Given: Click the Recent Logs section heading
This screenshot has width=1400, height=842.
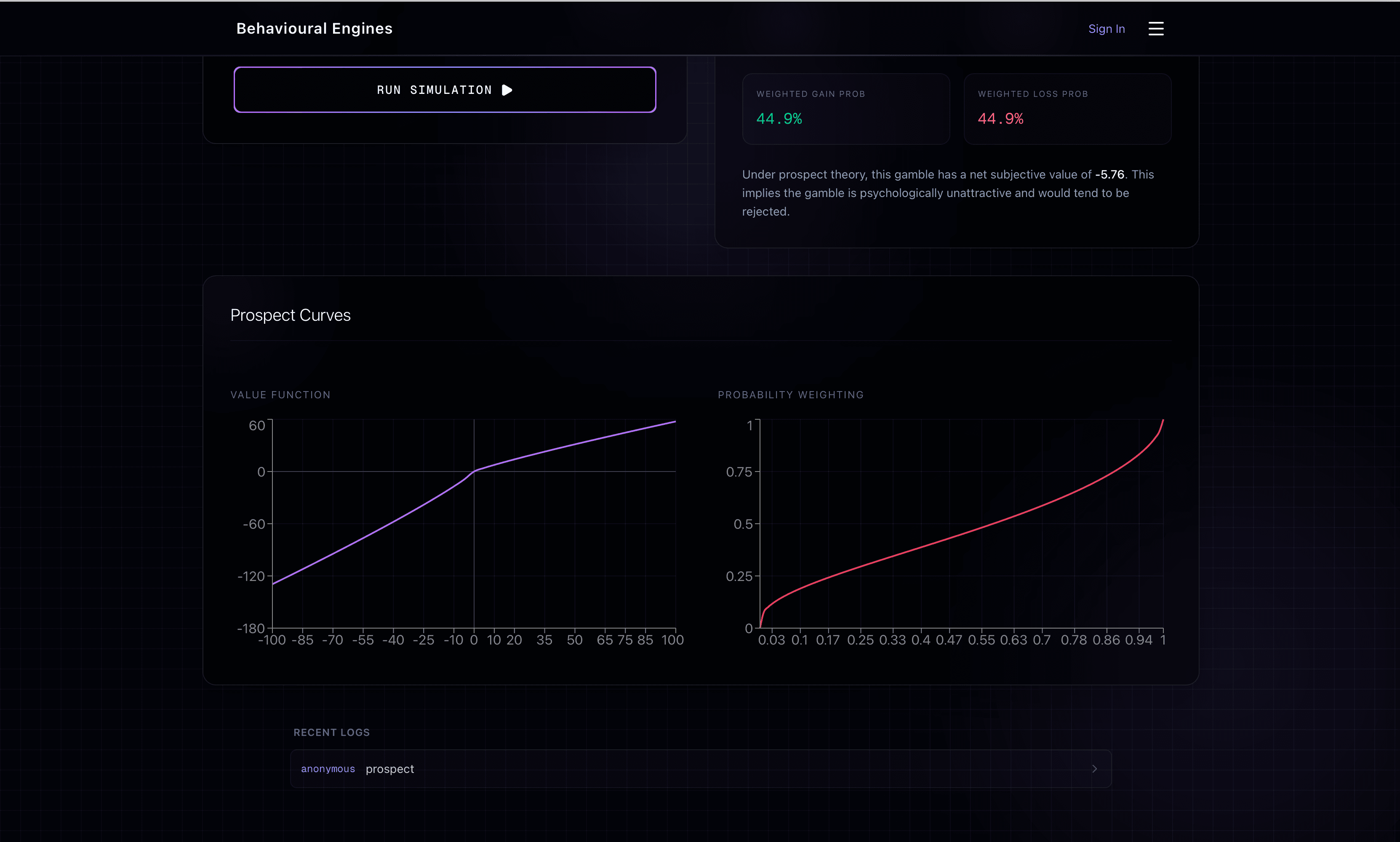Looking at the screenshot, I should click(x=331, y=733).
